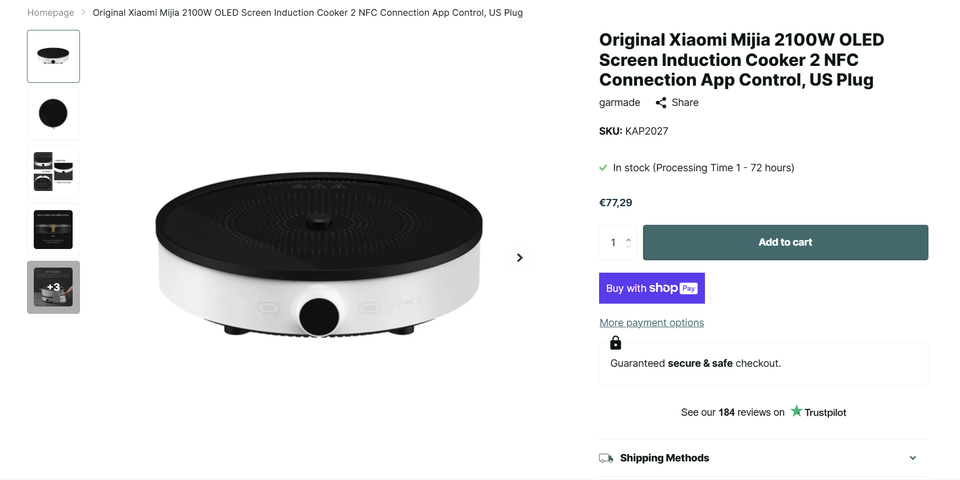Screen dimensions: 960x480
Task: Click the main induction cooker product image
Action: coord(319,257)
